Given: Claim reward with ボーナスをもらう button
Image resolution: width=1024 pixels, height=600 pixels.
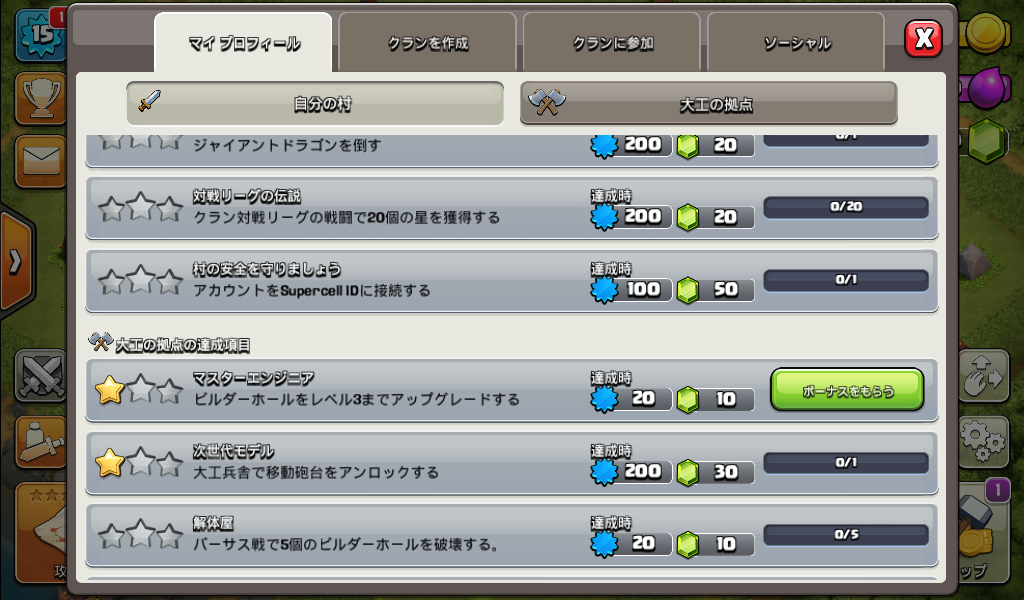Looking at the screenshot, I should coord(847,390).
